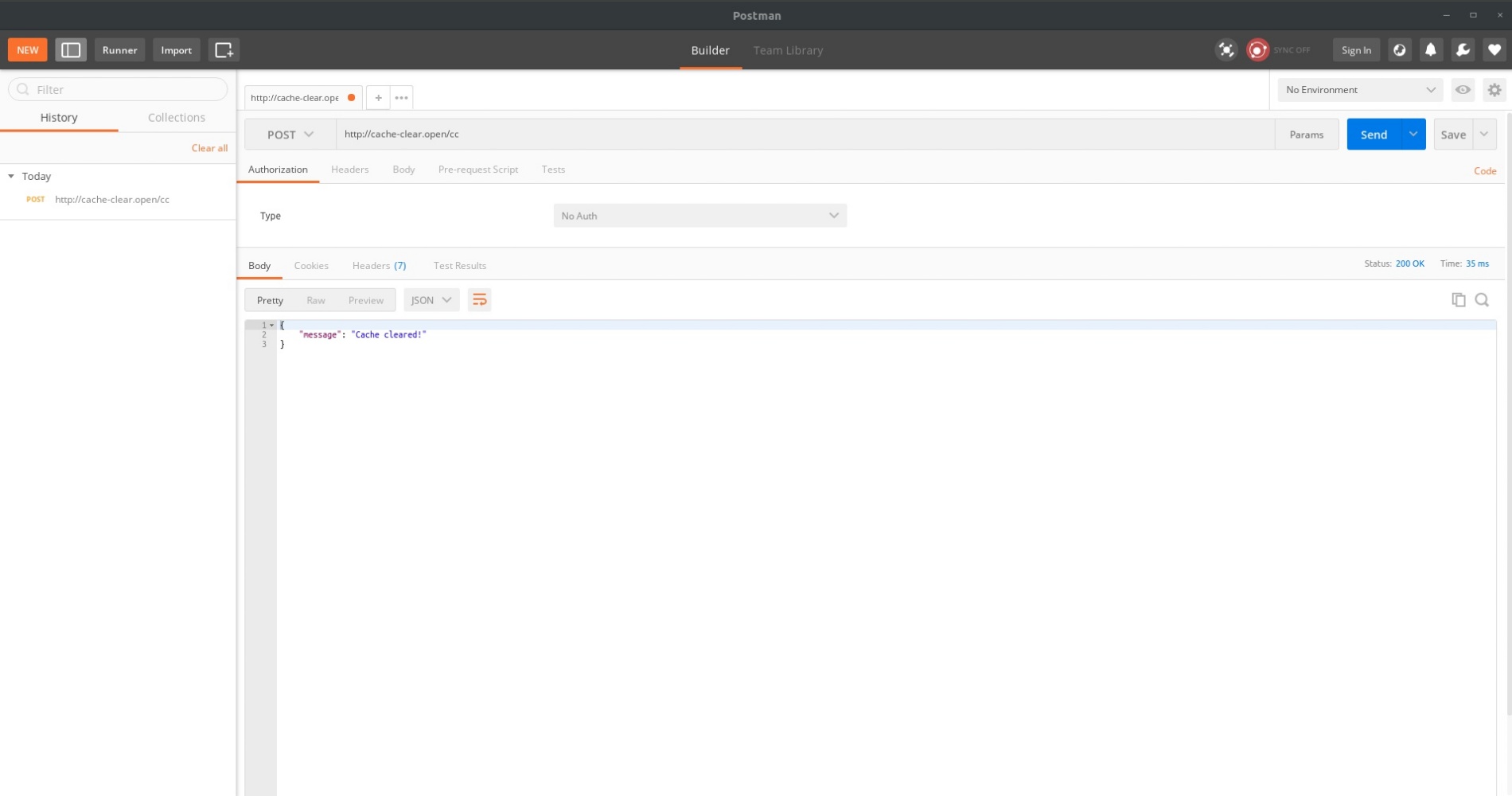Click the browser/runtime globe icon

tap(1399, 49)
